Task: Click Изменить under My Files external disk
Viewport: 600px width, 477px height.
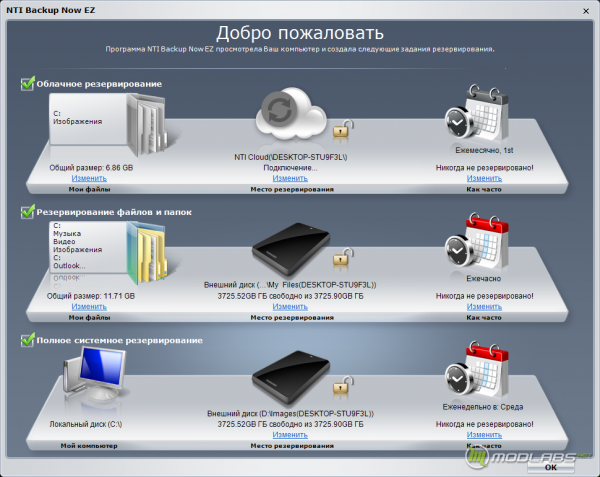Action: click(x=290, y=306)
